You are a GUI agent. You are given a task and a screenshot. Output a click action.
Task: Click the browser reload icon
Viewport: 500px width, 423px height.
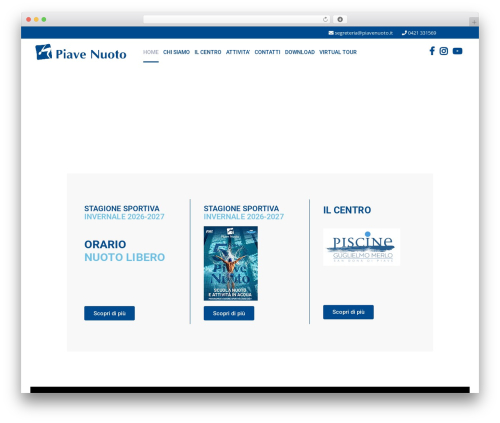tap(325, 19)
